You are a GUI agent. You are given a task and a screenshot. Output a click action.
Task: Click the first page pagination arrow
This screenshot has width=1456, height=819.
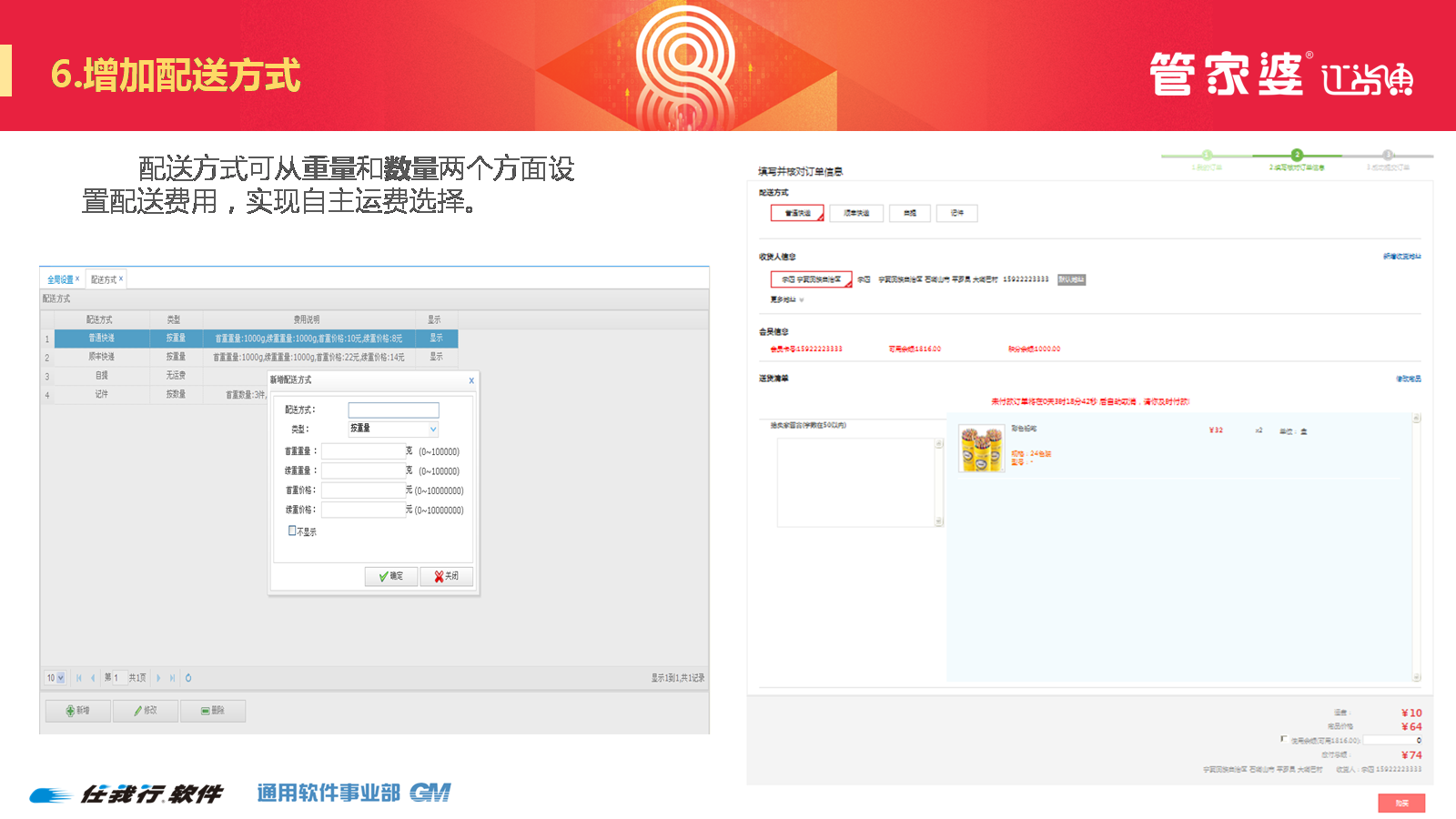(79, 678)
